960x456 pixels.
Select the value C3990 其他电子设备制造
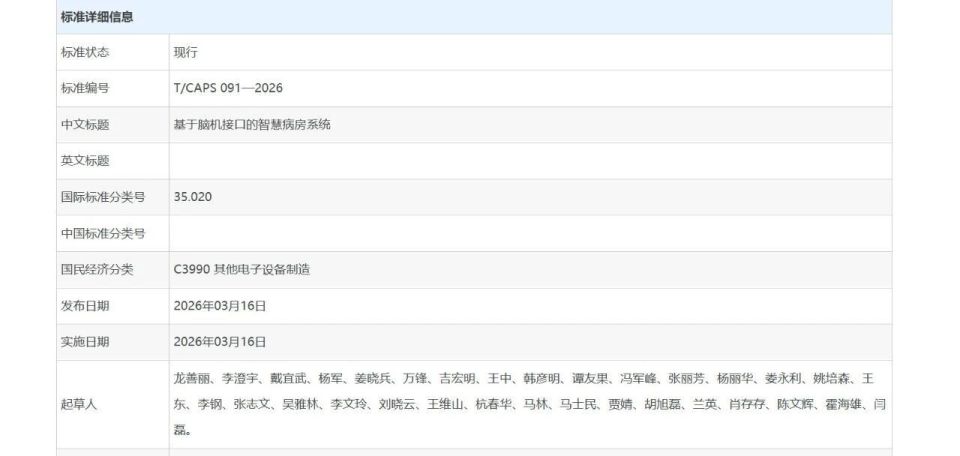[242, 269]
